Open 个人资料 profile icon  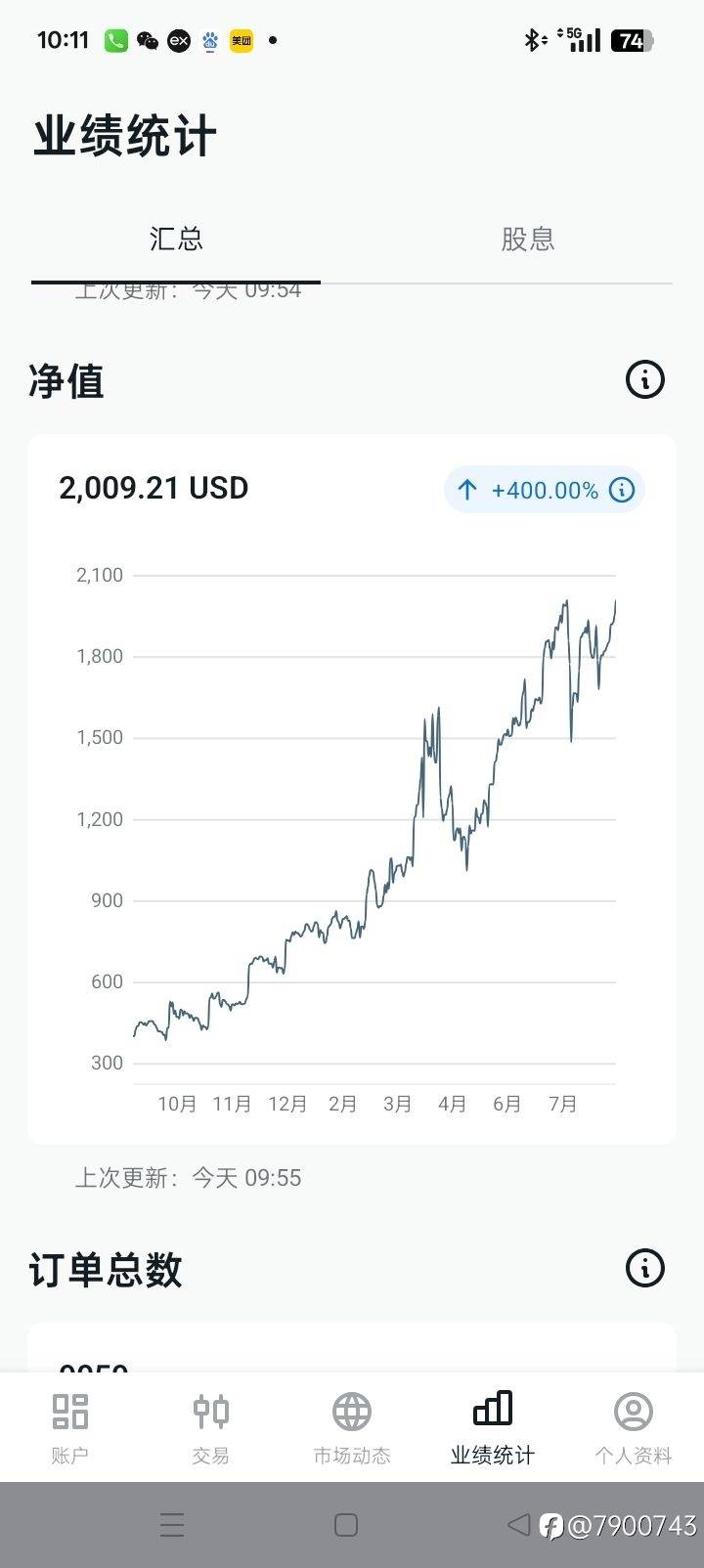[x=633, y=1412]
